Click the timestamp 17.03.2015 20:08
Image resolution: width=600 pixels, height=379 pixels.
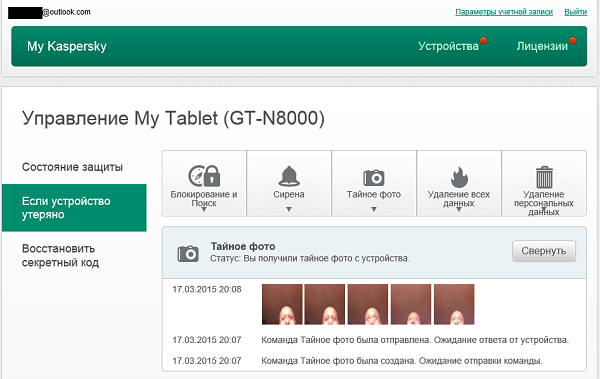click(x=207, y=289)
